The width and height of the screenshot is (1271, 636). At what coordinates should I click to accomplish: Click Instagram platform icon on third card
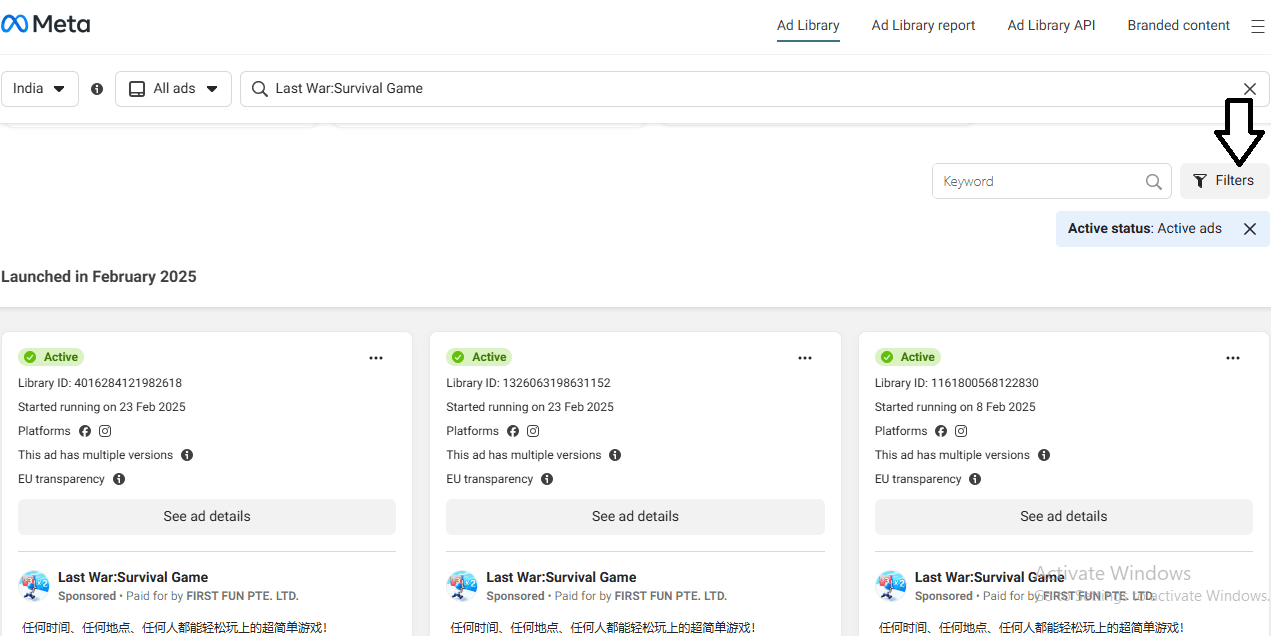point(961,431)
